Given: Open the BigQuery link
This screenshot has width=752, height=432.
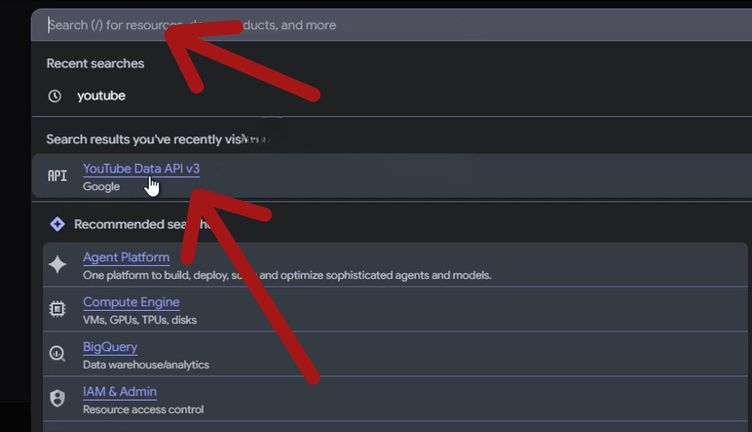Looking at the screenshot, I should tap(110, 347).
